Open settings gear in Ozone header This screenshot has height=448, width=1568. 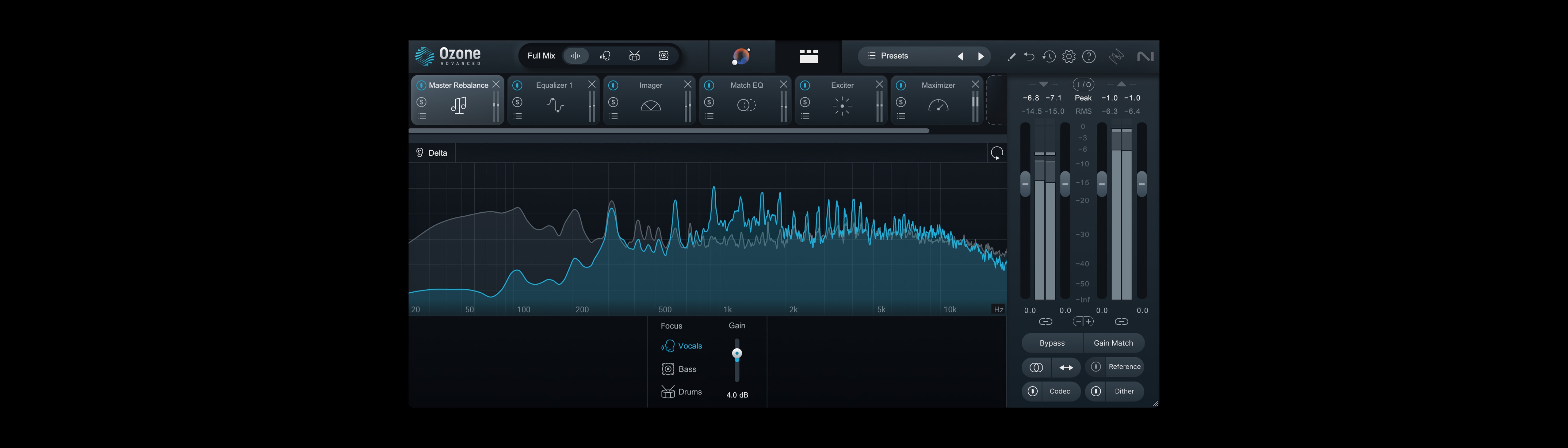pos(1068,57)
